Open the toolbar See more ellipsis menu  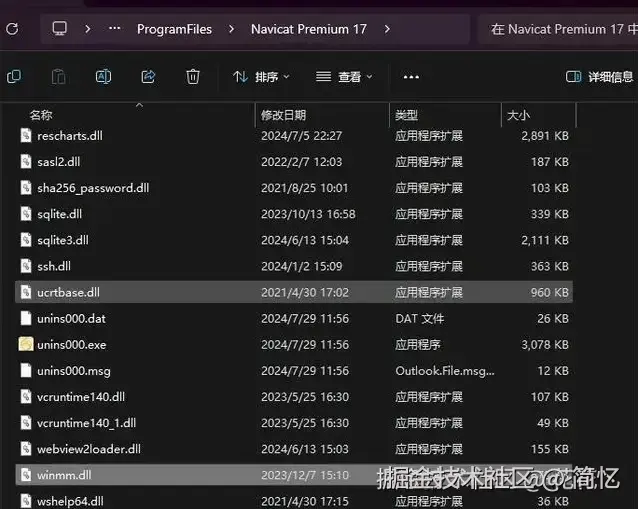411,77
